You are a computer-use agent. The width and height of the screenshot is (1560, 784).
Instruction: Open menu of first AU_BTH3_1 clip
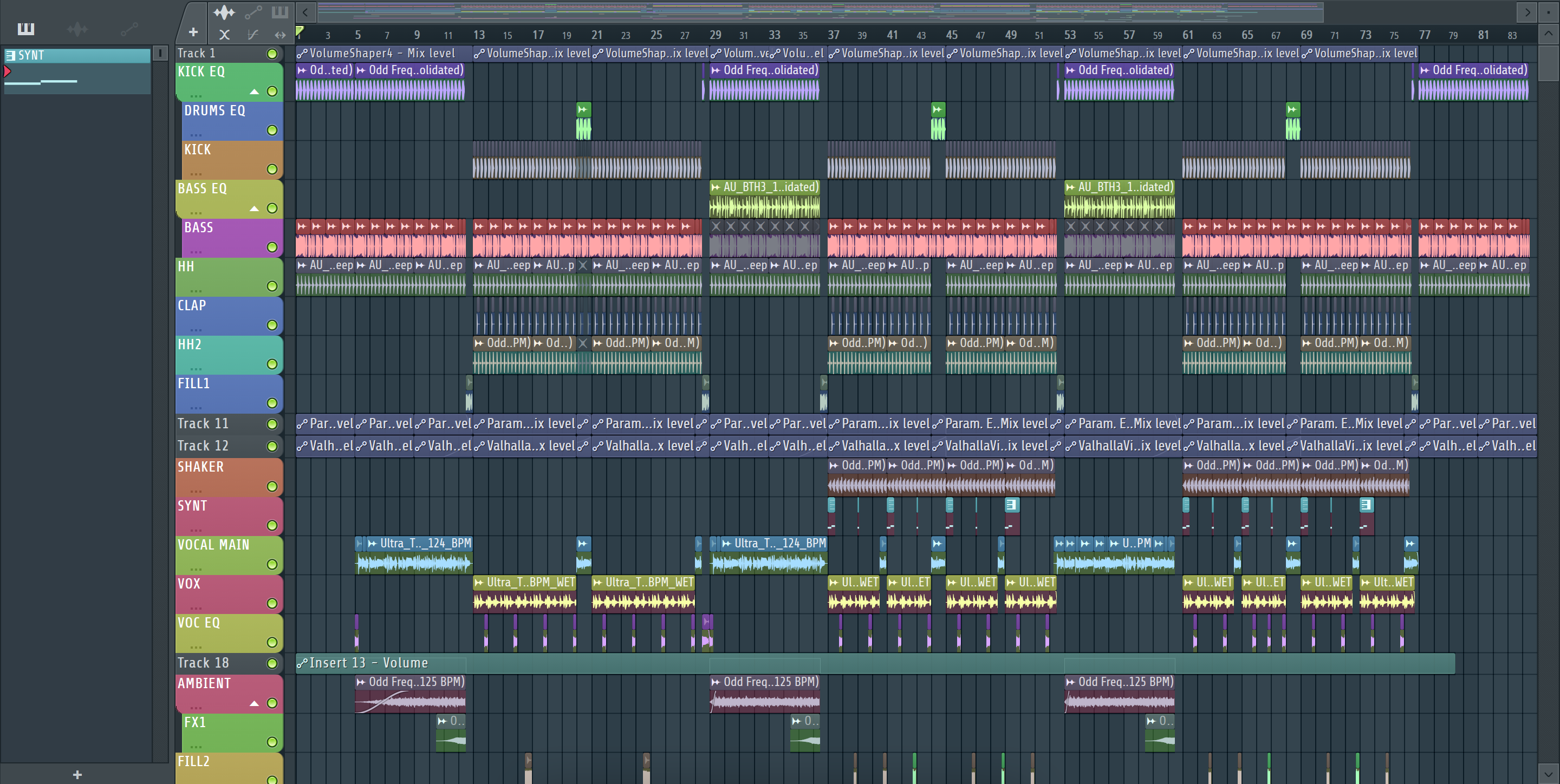point(716,187)
